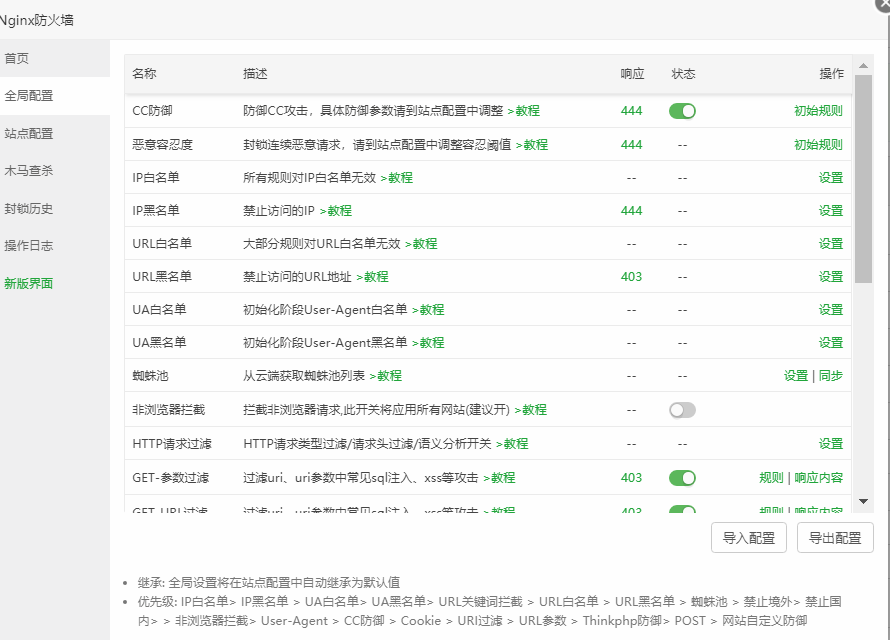Click the 响应 column header
Screen dimensions: 890x640
pyautogui.click(x=632, y=74)
